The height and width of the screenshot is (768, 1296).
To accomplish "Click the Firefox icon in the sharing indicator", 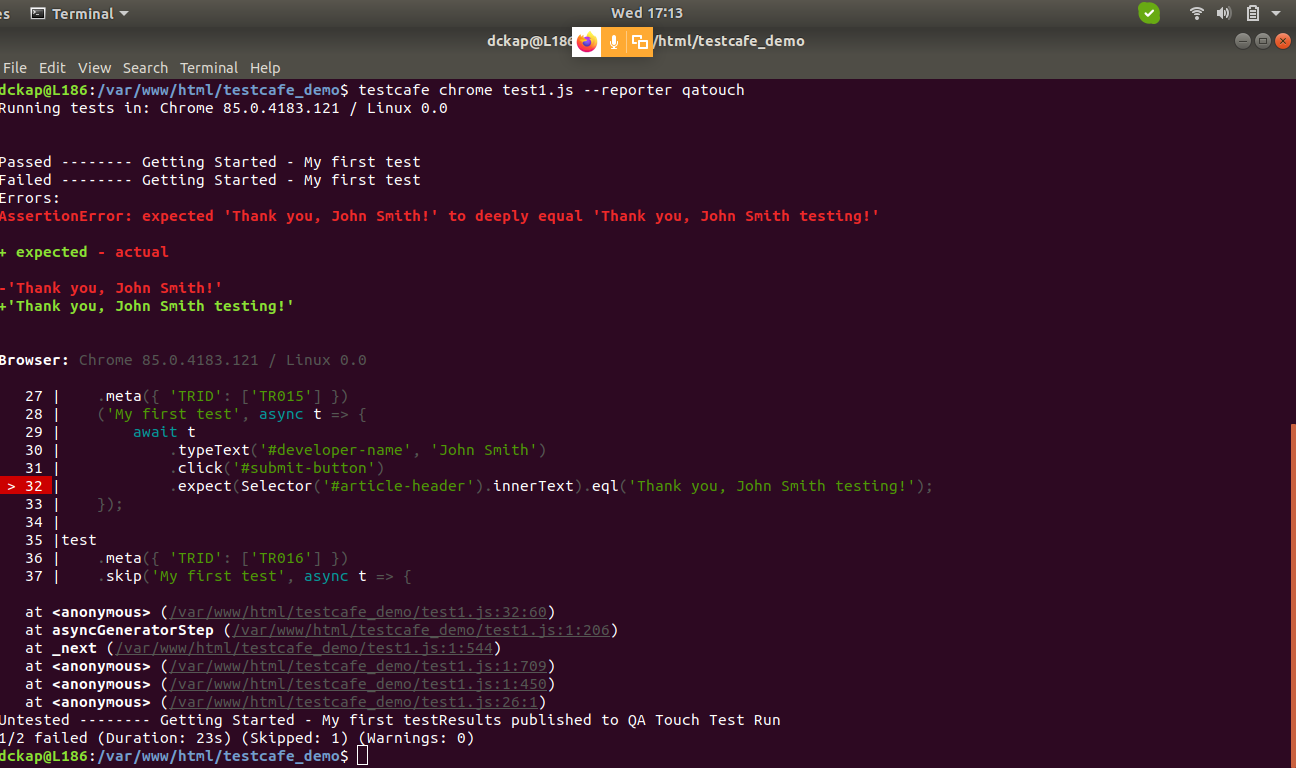I will 587,42.
